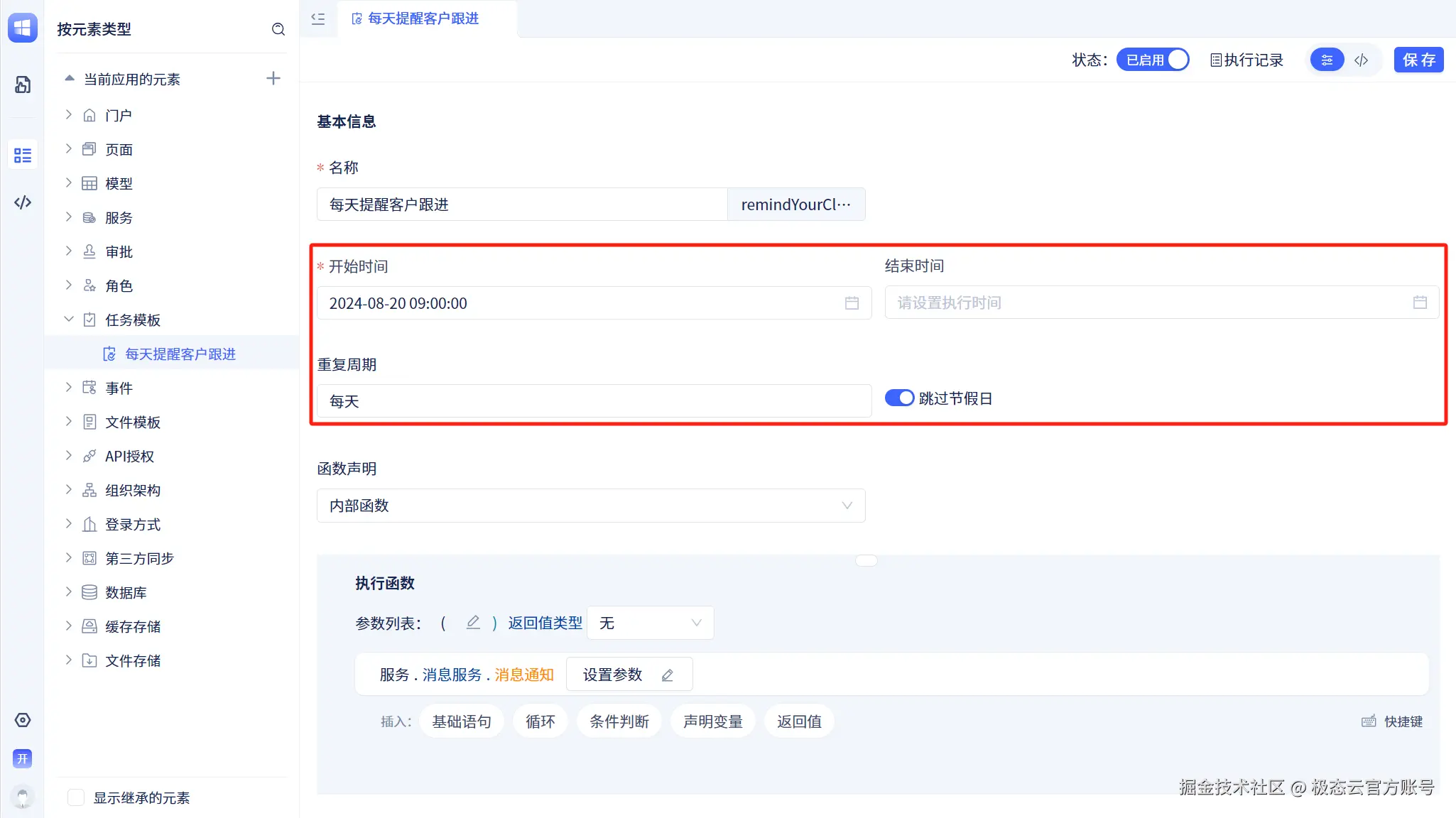This screenshot has height=818, width=1456.
Task: Select 每天提醒客户跟进 item under 任务模板
Action: [180, 354]
